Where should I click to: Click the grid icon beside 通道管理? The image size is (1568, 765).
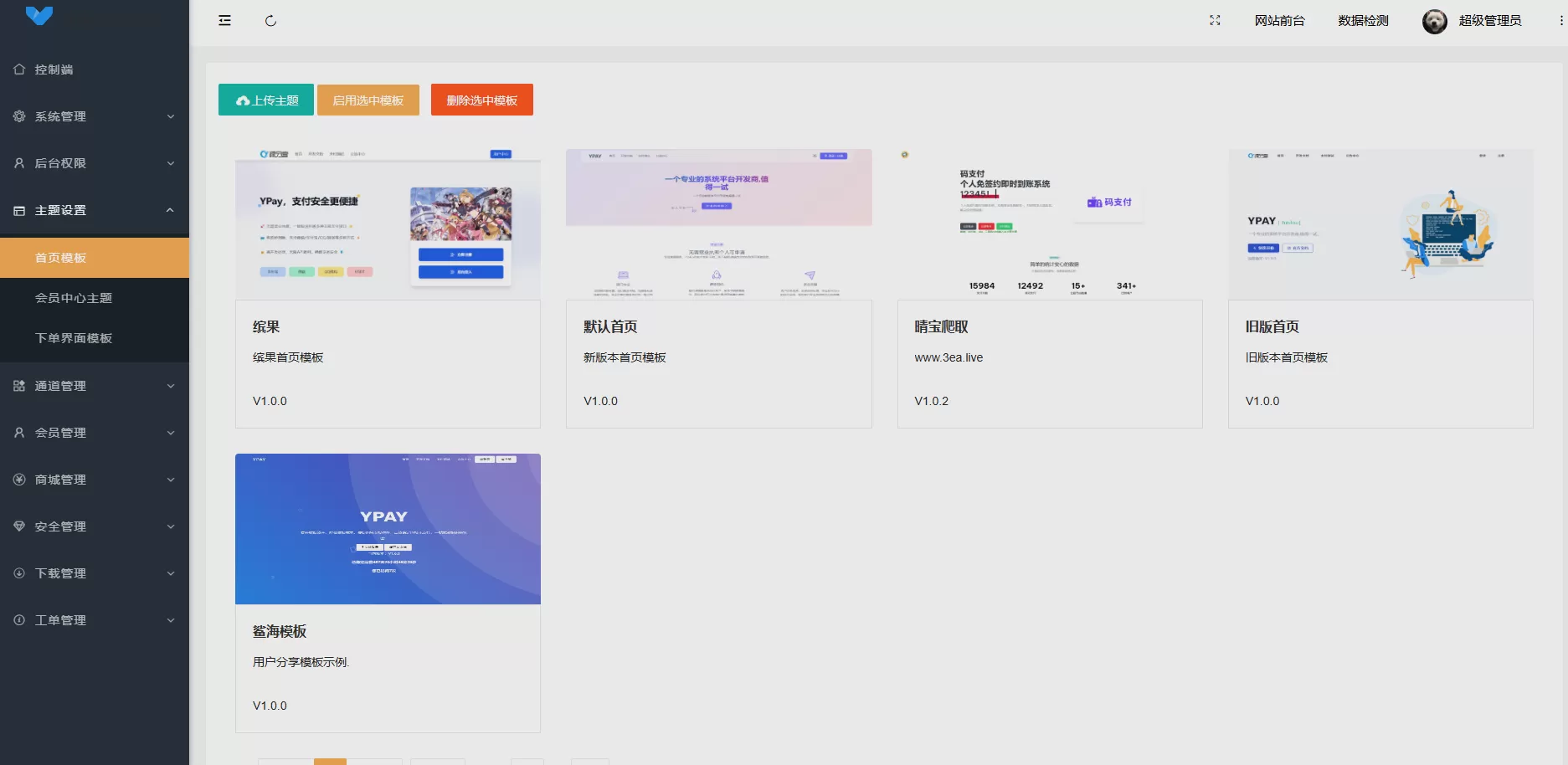coord(19,386)
